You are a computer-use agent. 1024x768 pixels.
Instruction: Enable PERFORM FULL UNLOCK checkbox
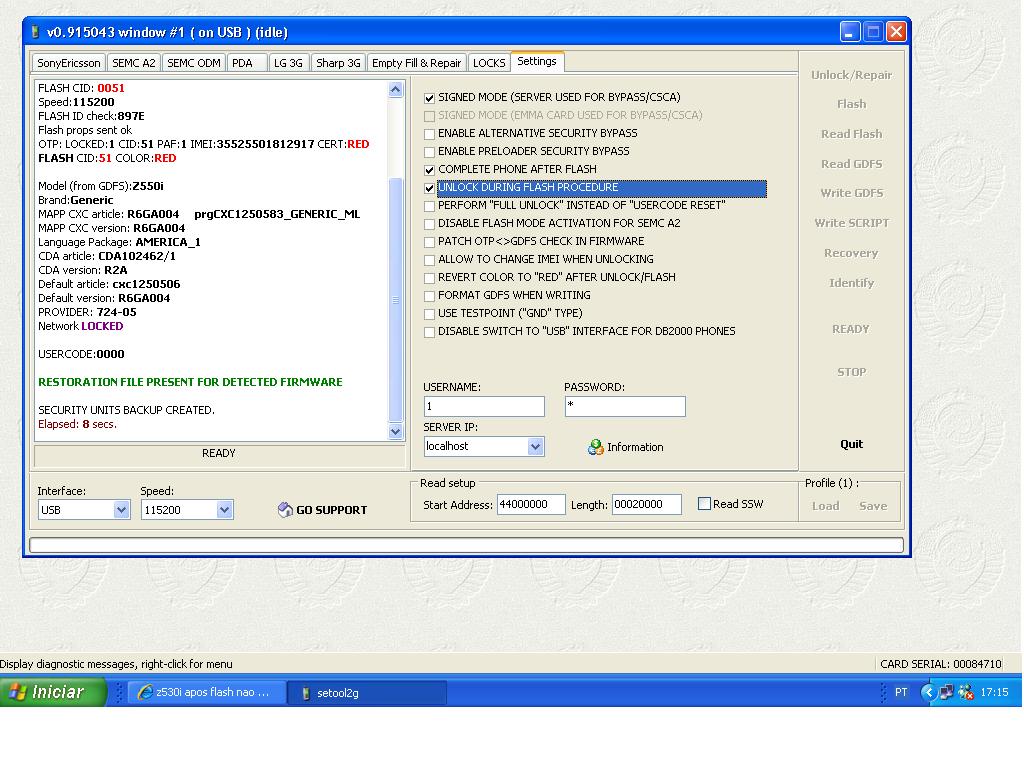click(x=429, y=206)
